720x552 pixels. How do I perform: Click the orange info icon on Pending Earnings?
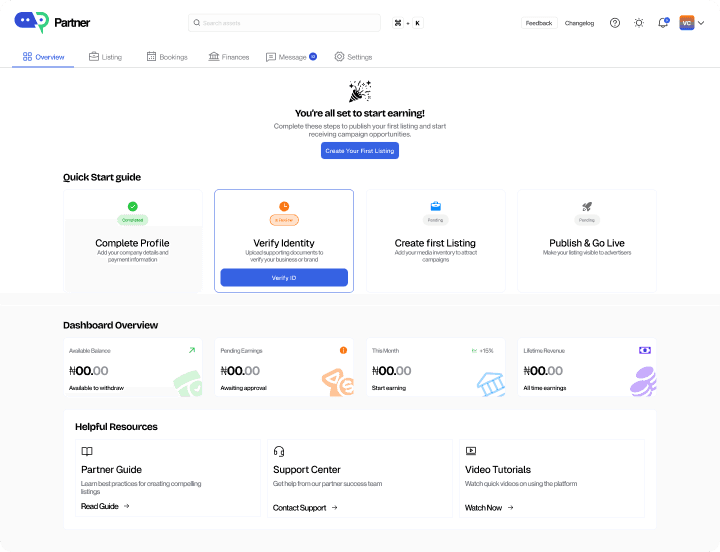(343, 350)
